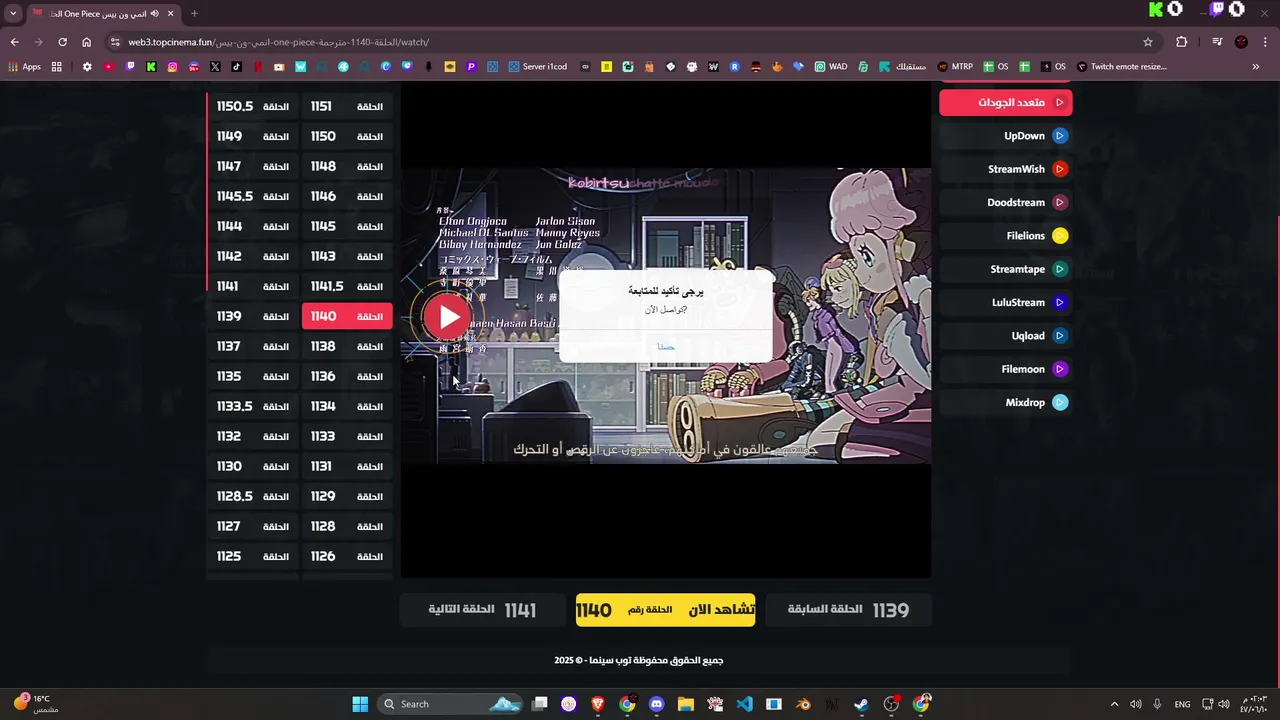The image size is (1280, 720).
Task: Go to episode 1145.5
Action: pyautogui.click(x=253, y=196)
